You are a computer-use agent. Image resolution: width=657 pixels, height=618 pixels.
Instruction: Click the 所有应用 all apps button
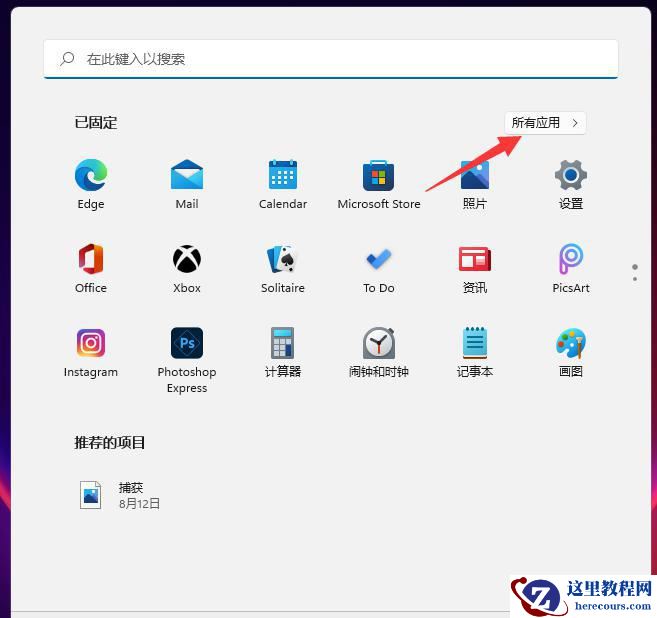[x=545, y=123]
